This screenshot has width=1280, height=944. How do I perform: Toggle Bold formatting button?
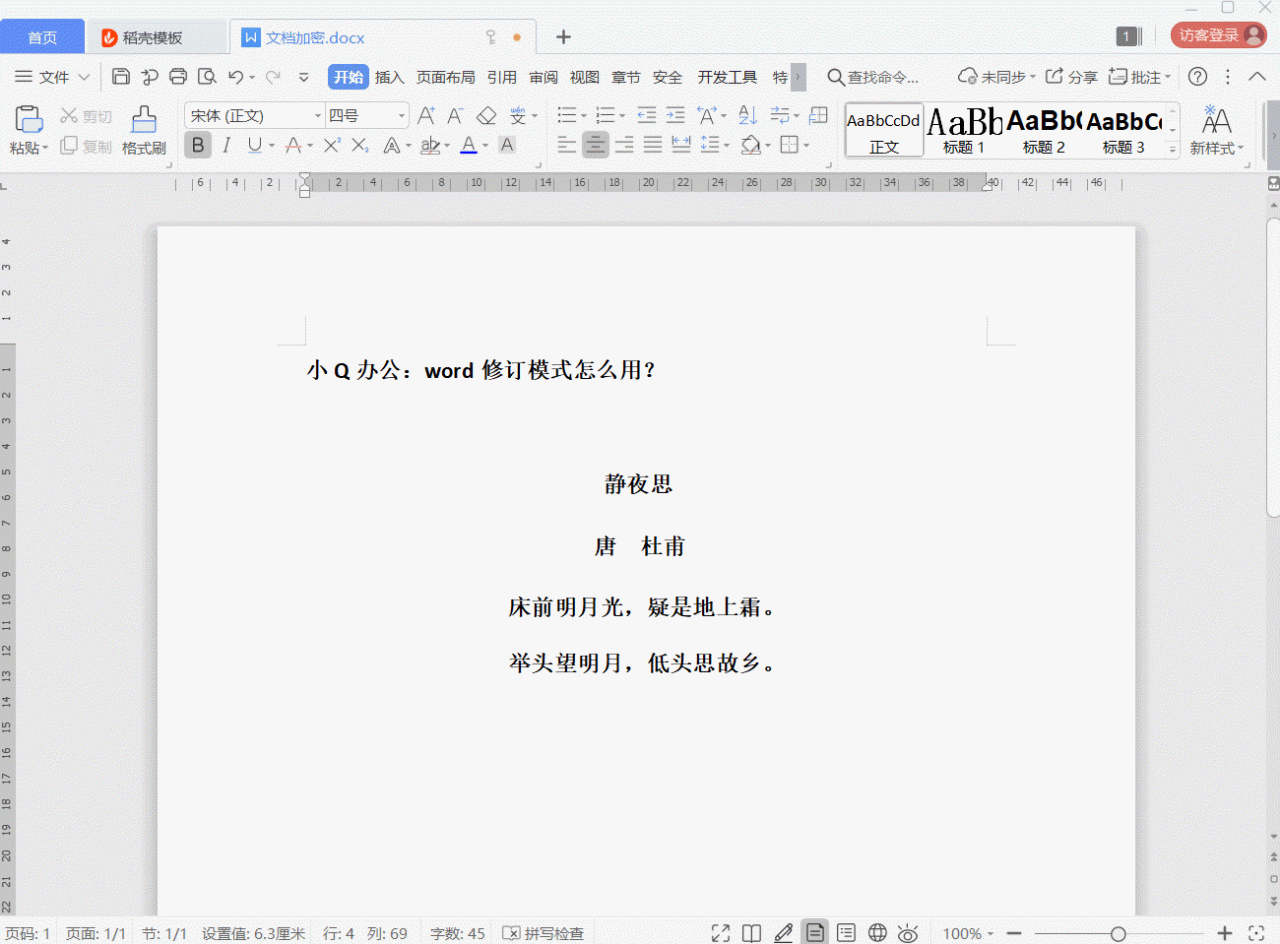coord(198,146)
